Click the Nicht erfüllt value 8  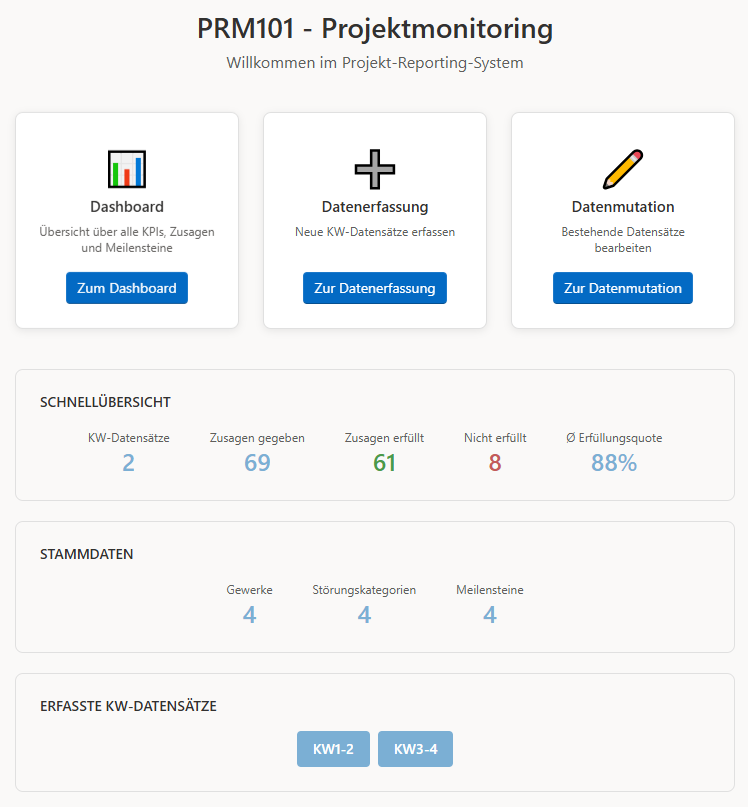pos(495,463)
